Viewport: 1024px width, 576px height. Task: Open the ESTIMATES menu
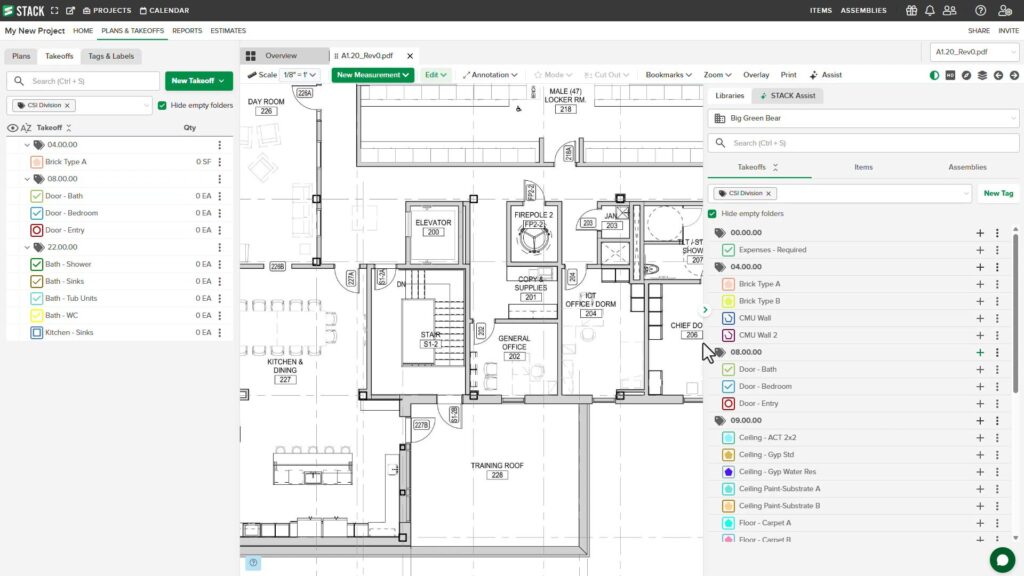[228, 31]
